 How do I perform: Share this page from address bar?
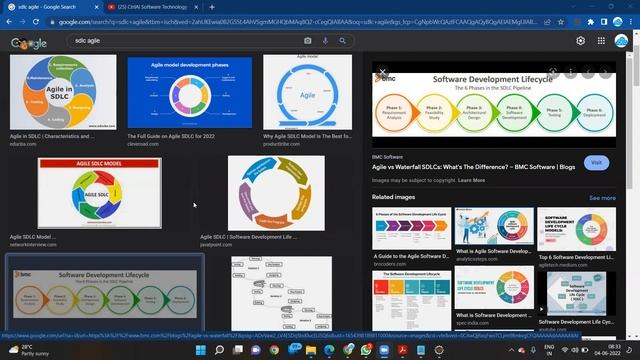click(547, 22)
